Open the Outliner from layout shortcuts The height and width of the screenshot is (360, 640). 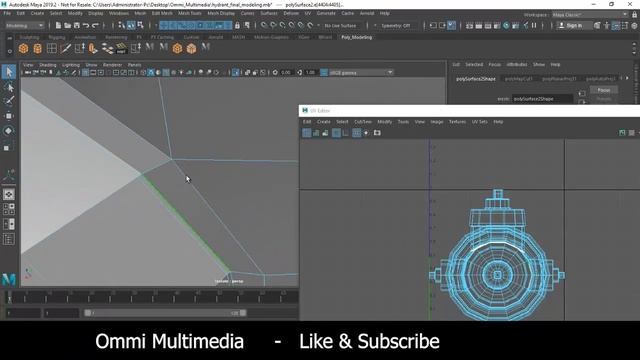click(x=9, y=239)
